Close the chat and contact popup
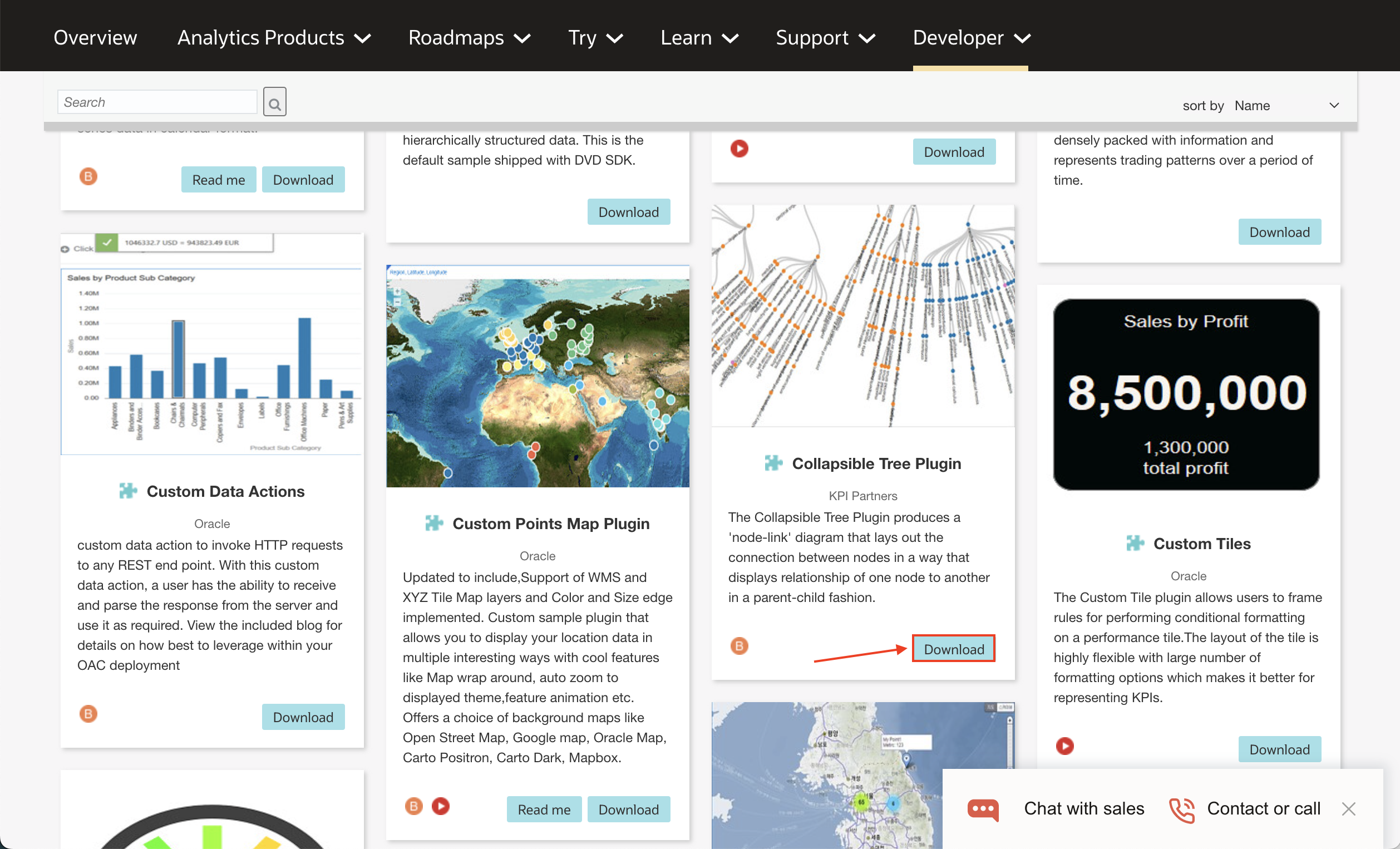The height and width of the screenshot is (849, 1400). 1348,808
